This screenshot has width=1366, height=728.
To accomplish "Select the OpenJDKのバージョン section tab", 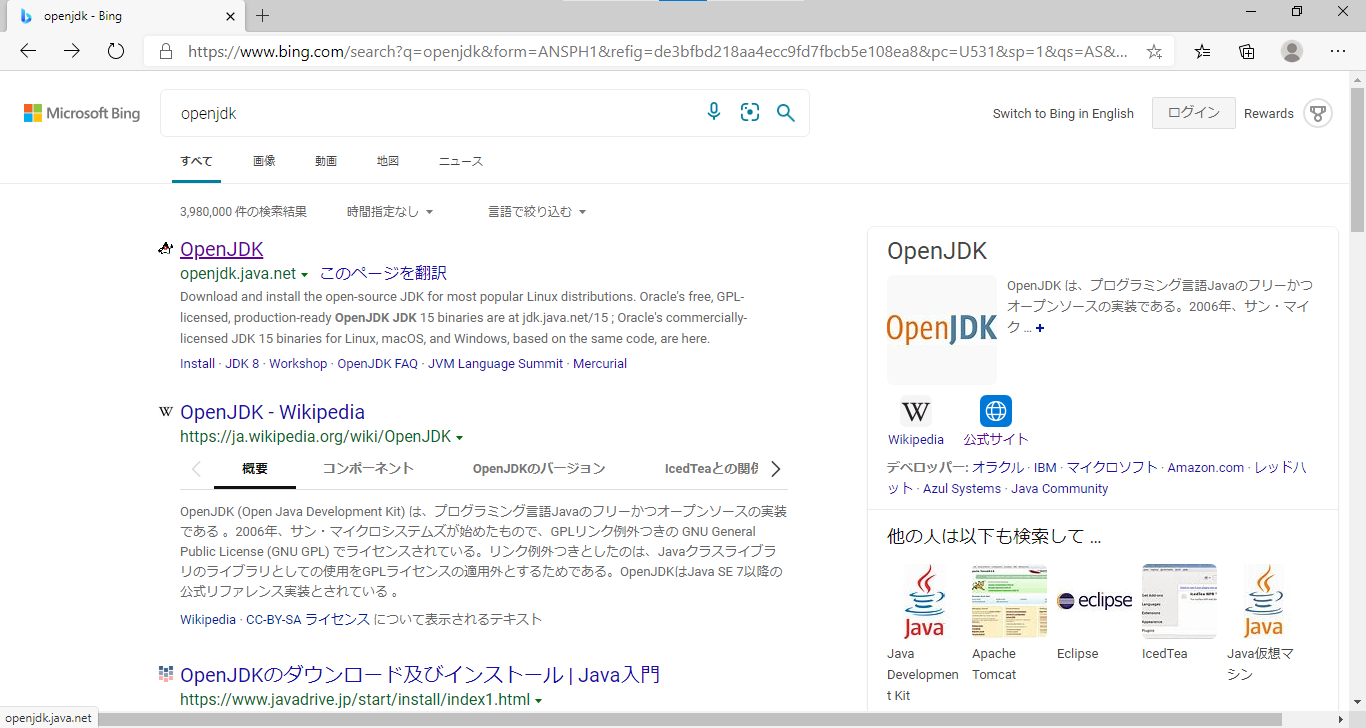I will (539, 468).
